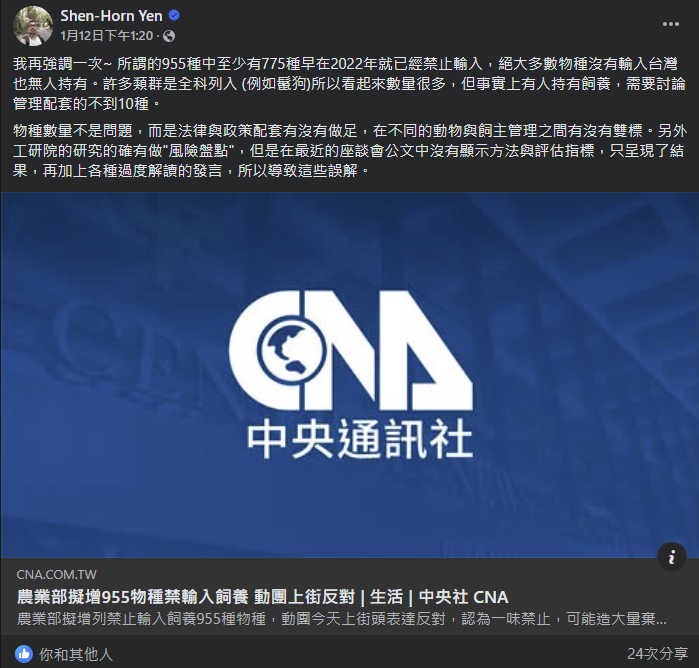This screenshot has height=668, width=699.
Task: Click the globe public privacy icon
Action: 169,36
